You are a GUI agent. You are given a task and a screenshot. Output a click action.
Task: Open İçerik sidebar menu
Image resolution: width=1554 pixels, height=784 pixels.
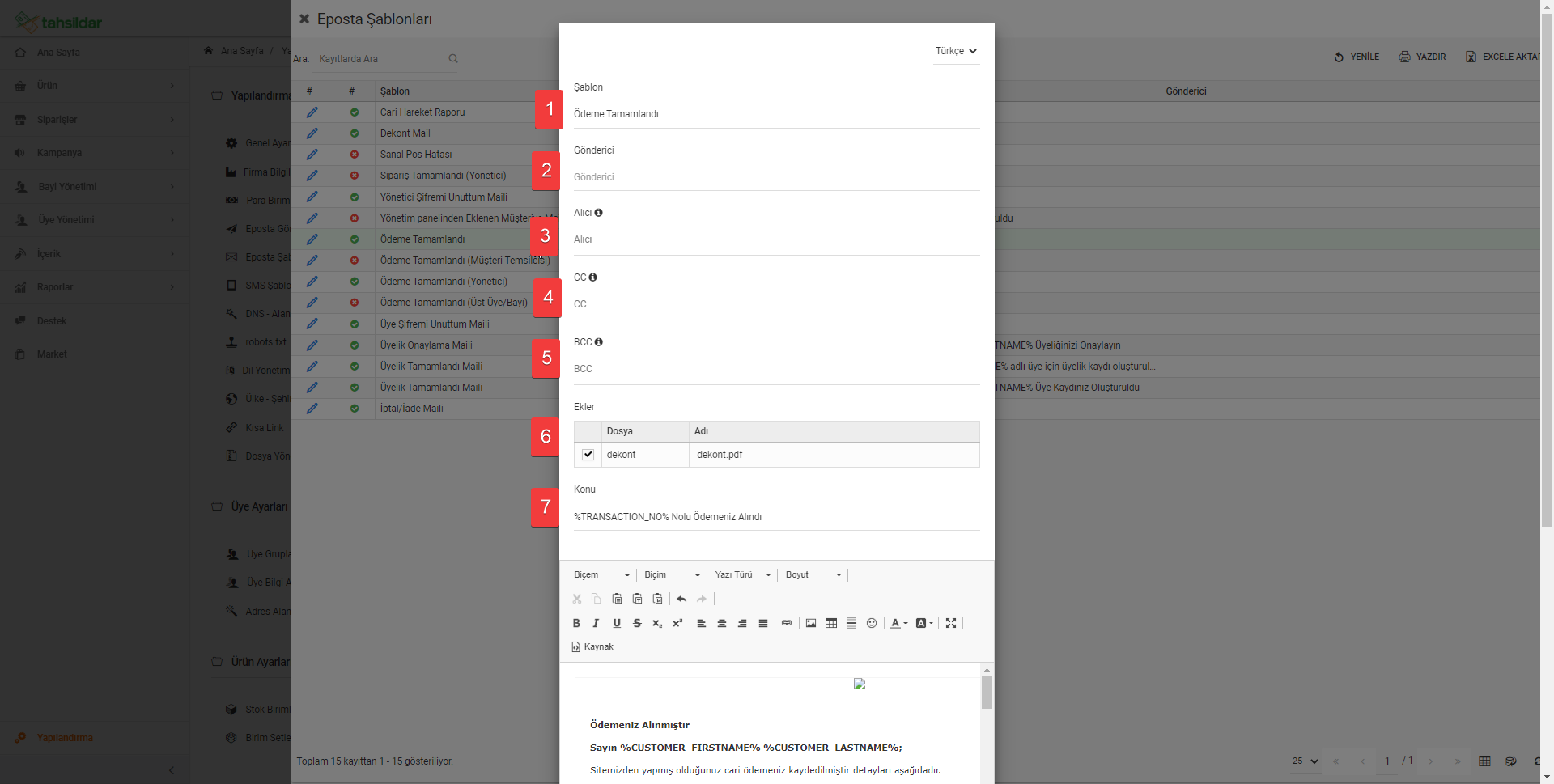[x=95, y=254]
